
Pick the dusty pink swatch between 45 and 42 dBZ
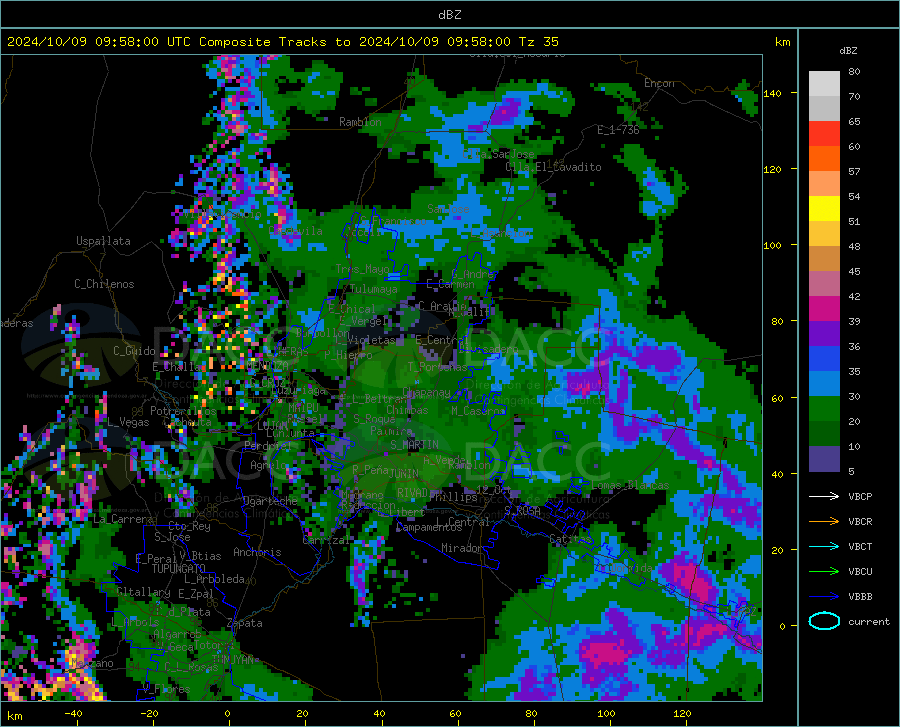824,284
